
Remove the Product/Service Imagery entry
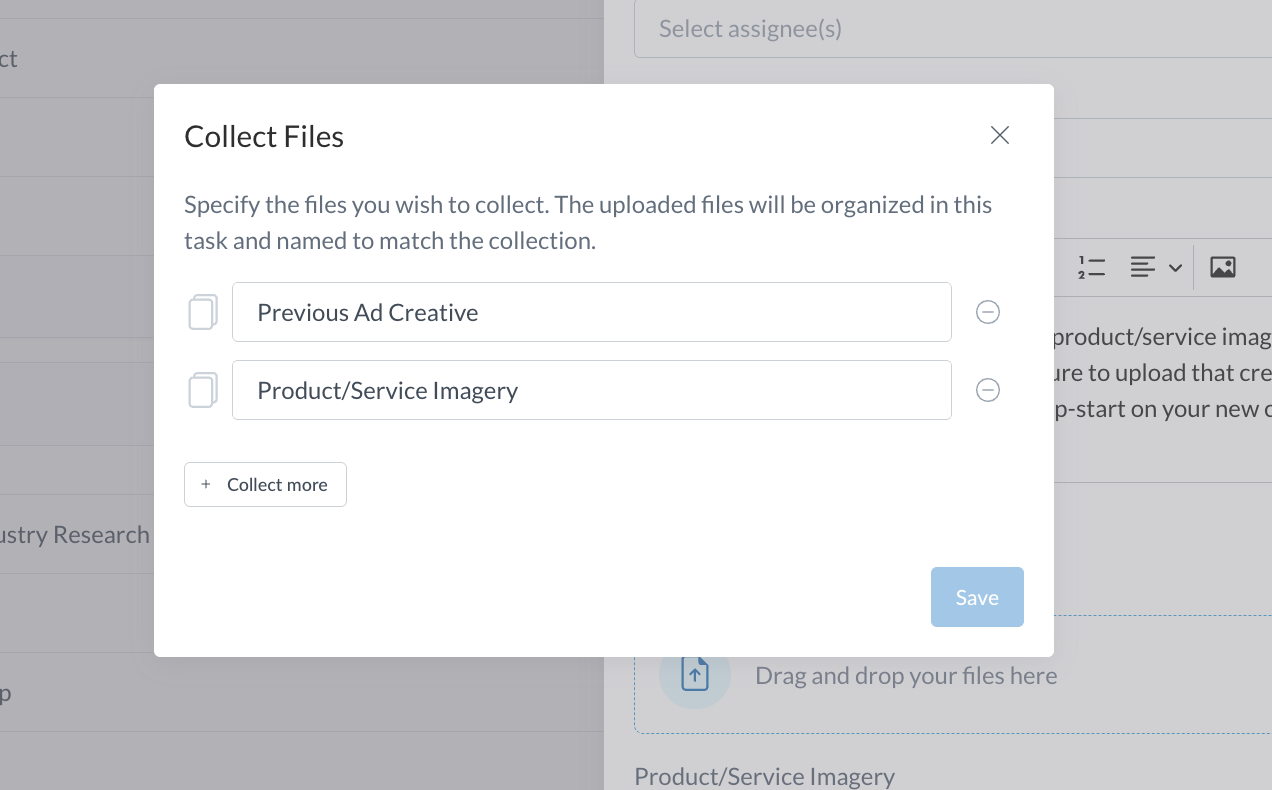pos(987,390)
